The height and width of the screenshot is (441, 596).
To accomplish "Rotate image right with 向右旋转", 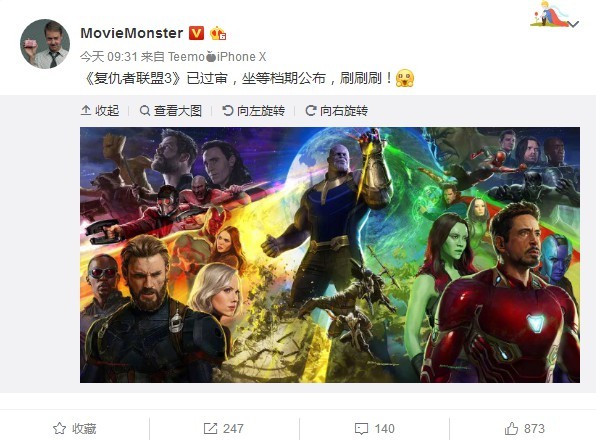I will point(337,111).
